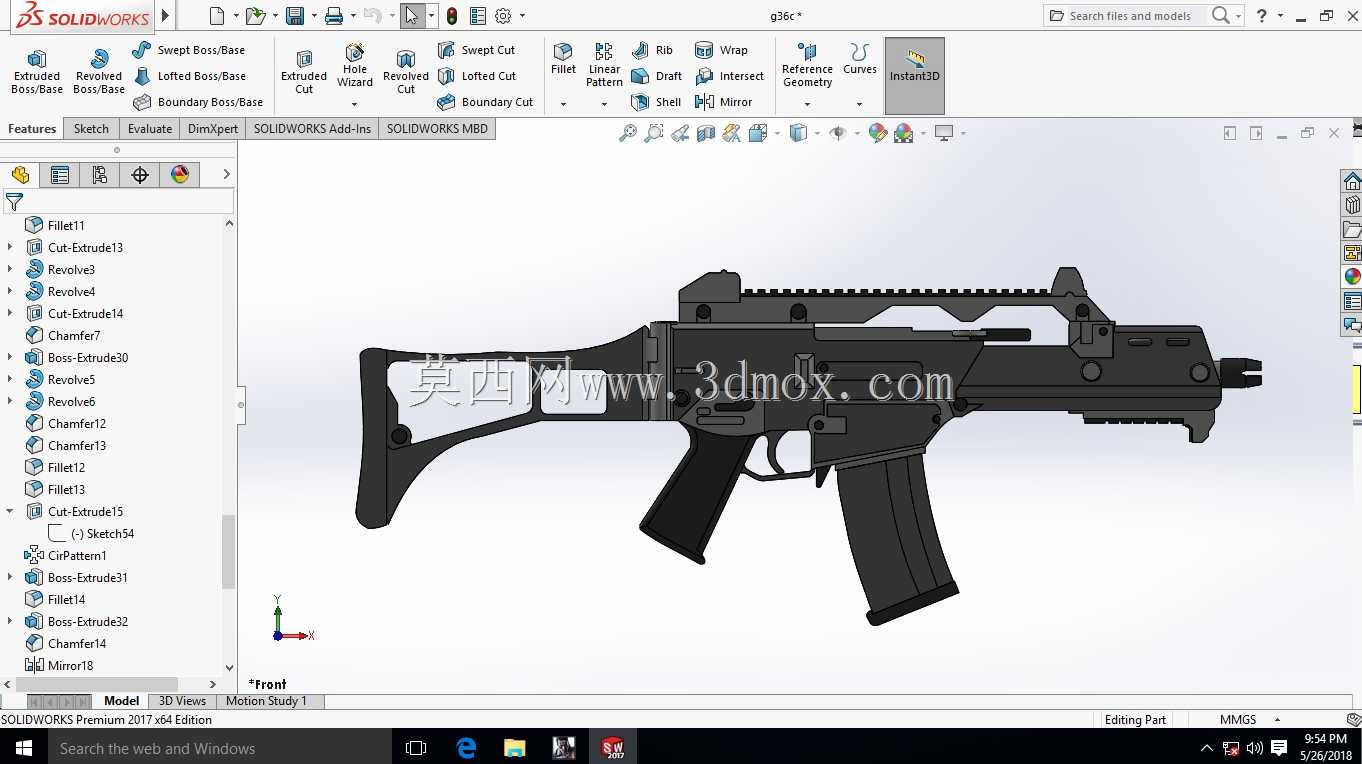The image size is (1362, 764).
Task: Open the SOLIDWORKS Add-Ins tab
Action: click(x=312, y=129)
